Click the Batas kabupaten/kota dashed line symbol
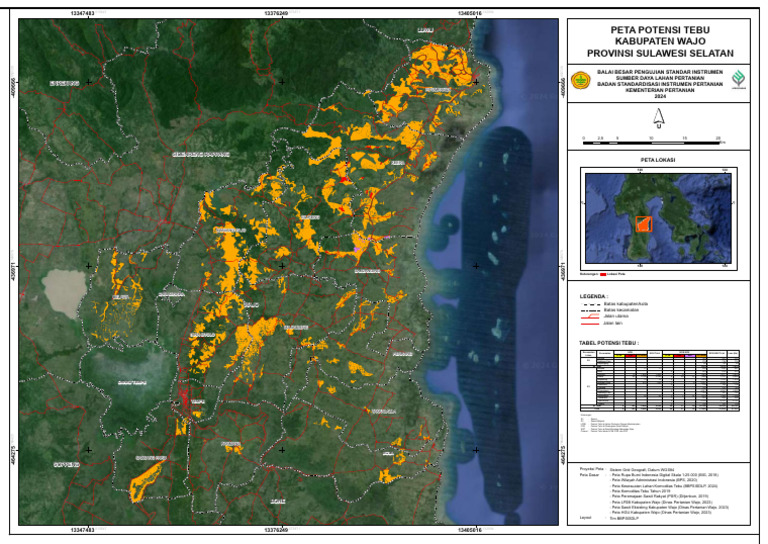This screenshot has height=544, width=768. 591,305
